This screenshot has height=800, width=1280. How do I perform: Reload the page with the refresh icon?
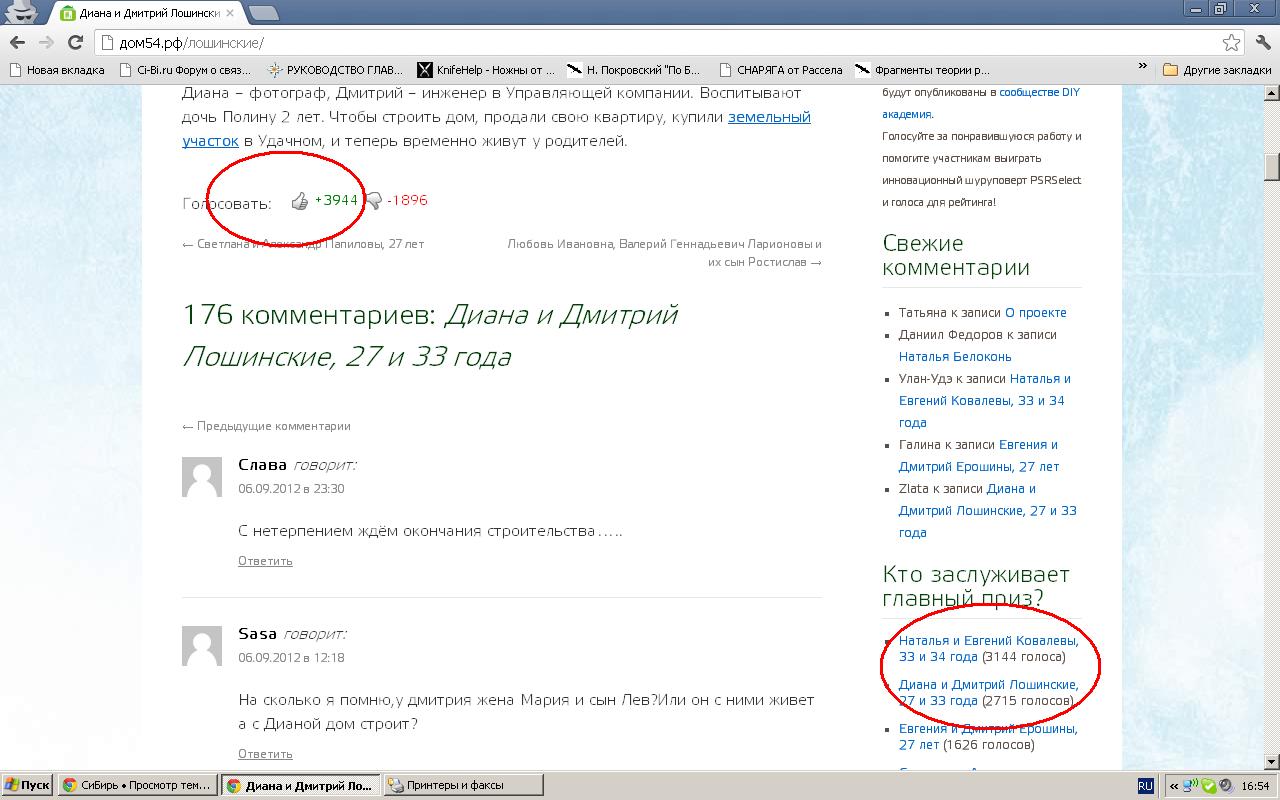coord(75,42)
